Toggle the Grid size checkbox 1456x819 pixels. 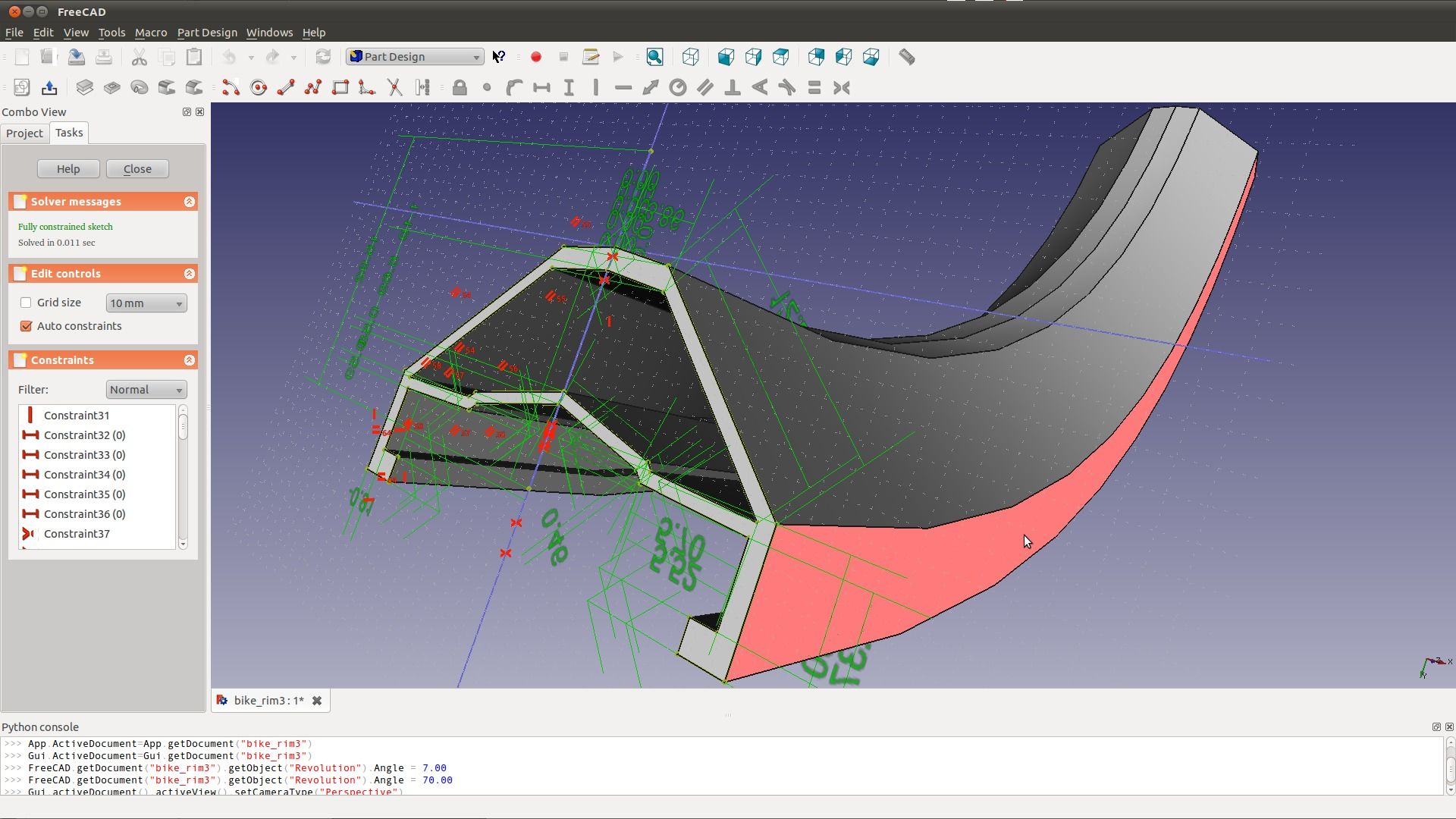(x=26, y=303)
